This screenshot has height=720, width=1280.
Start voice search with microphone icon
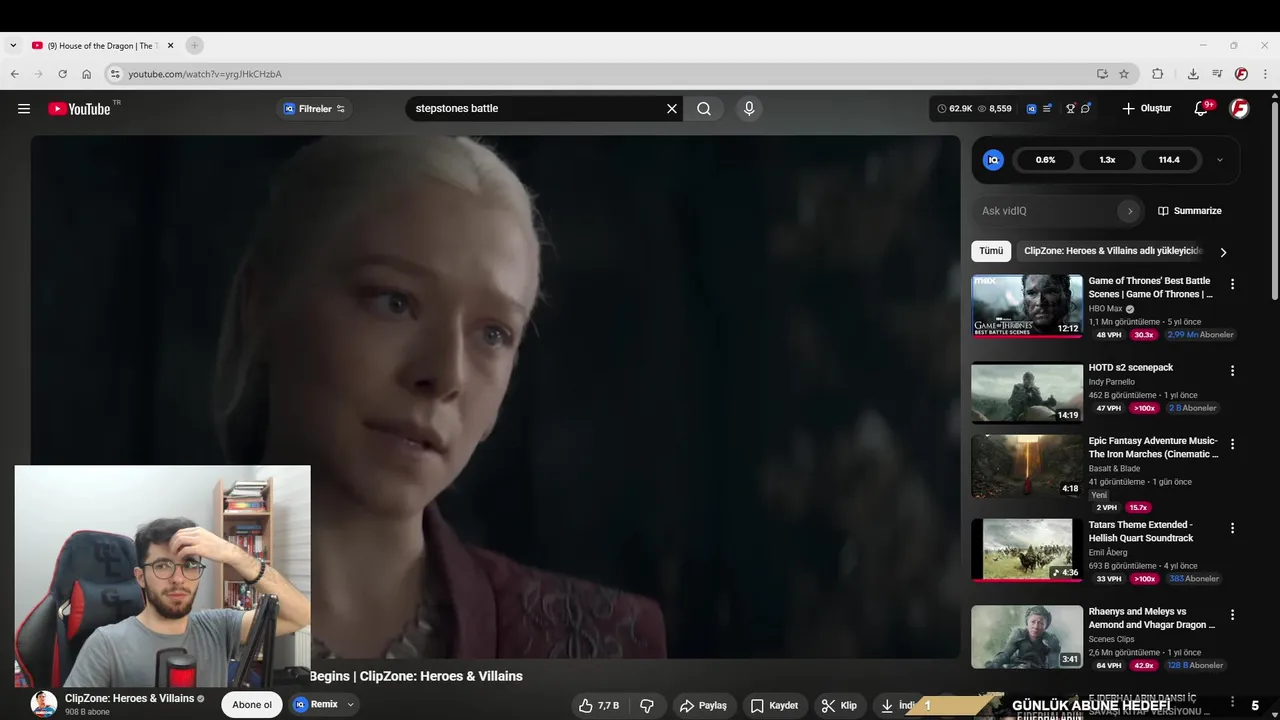pyautogui.click(x=749, y=109)
